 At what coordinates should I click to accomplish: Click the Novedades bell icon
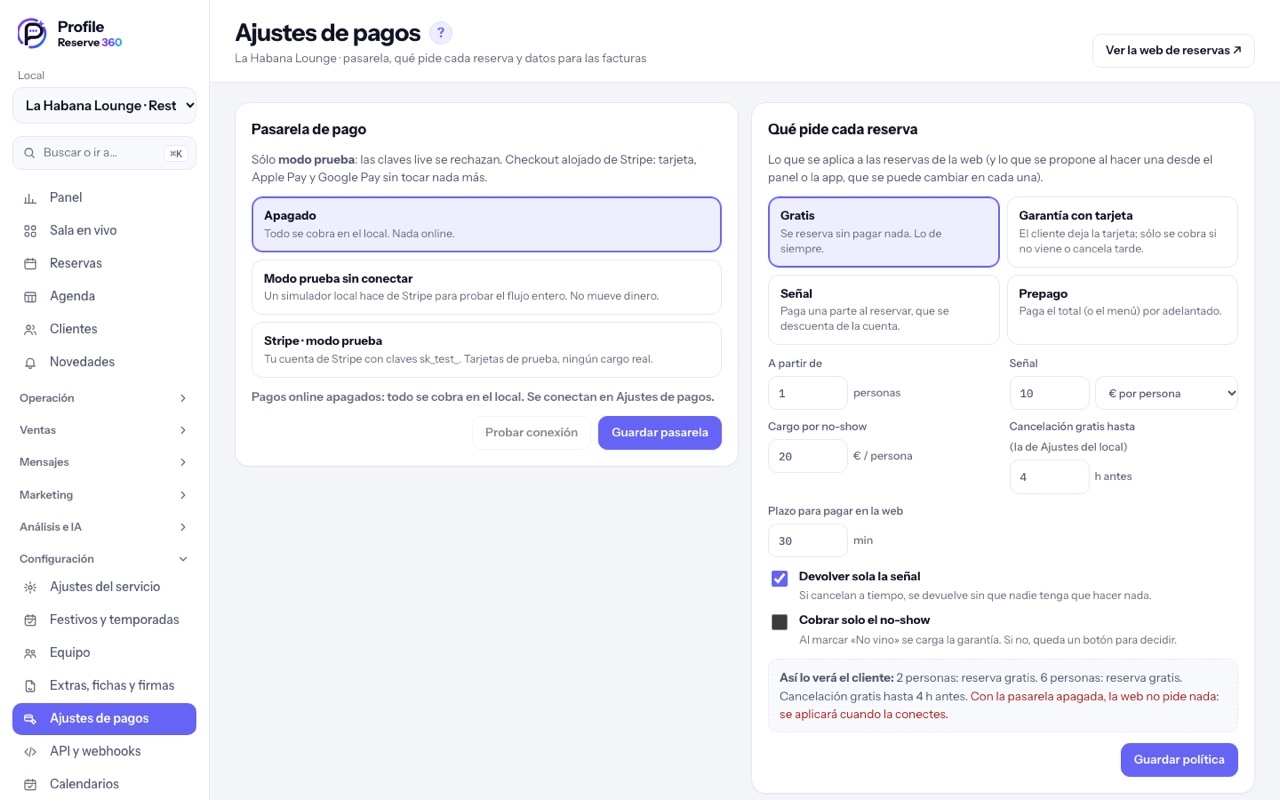click(30, 362)
